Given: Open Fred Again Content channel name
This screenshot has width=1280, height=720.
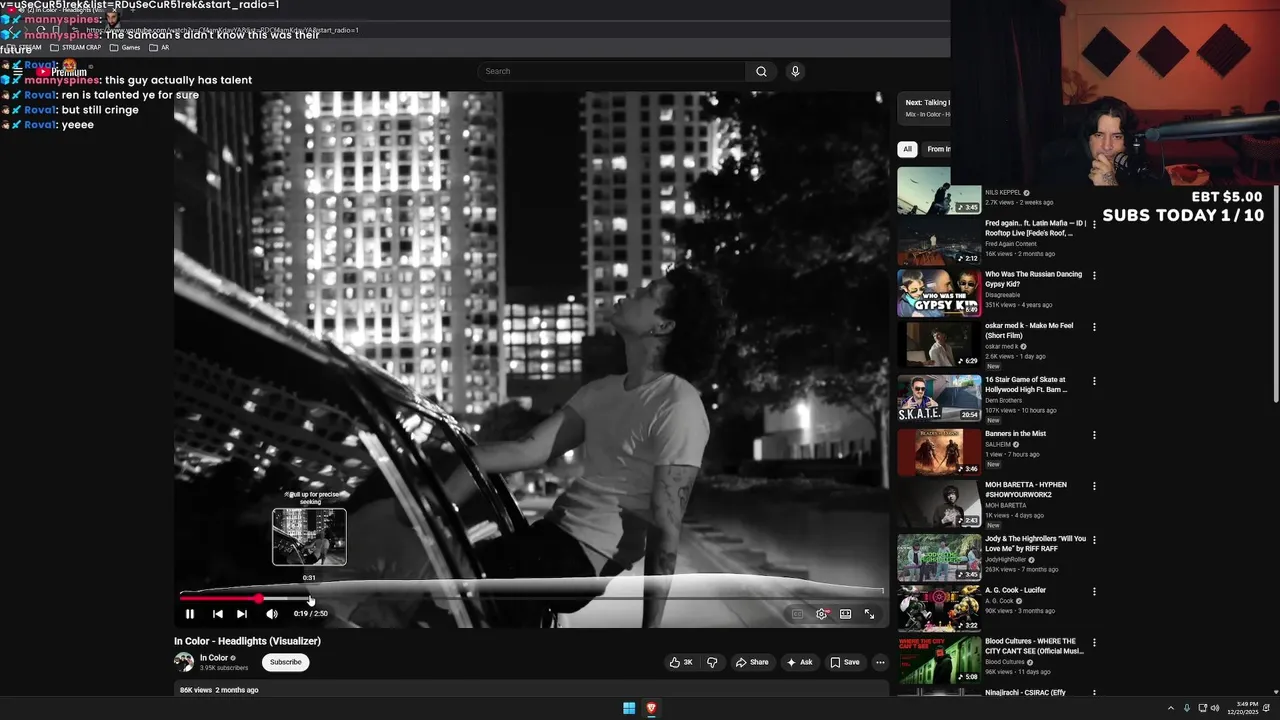Looking at the screenshot, I should pyautogui.click(x=1011, y=243).
